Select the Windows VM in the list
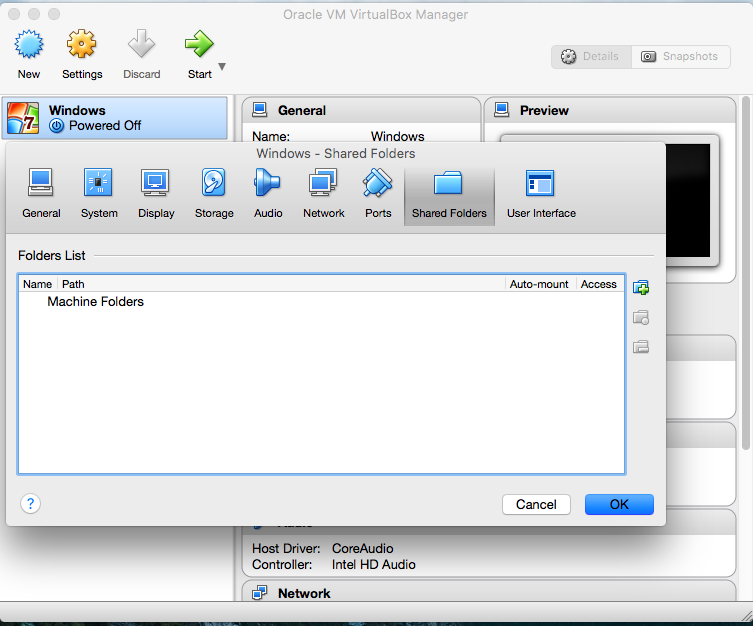 (114, 118)
